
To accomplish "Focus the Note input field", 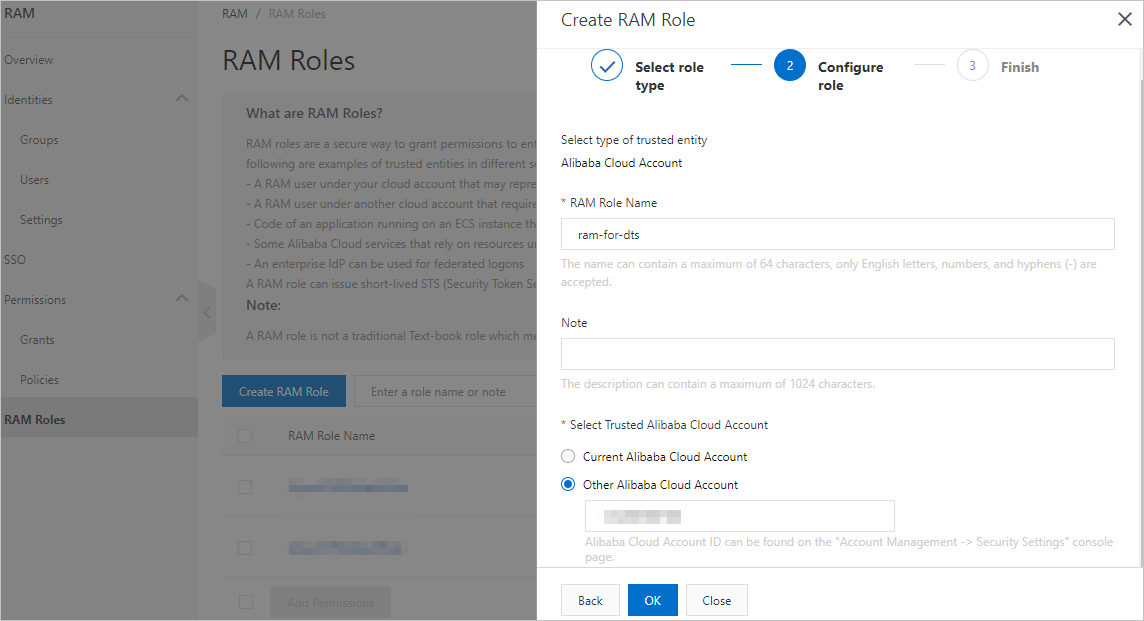I will coord(838,354).
